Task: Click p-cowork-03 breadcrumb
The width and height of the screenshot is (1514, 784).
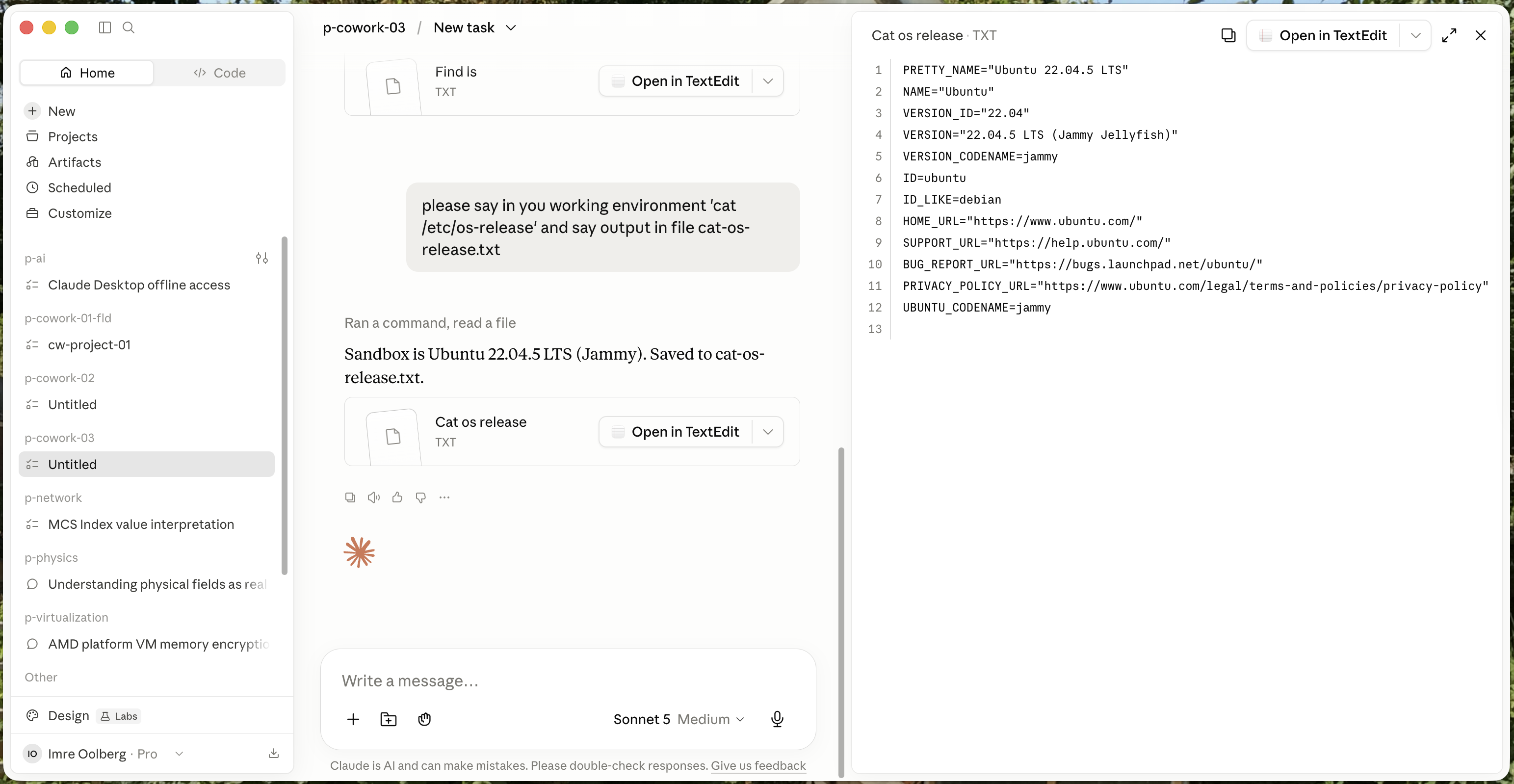Action: click(x=364, y=27)
